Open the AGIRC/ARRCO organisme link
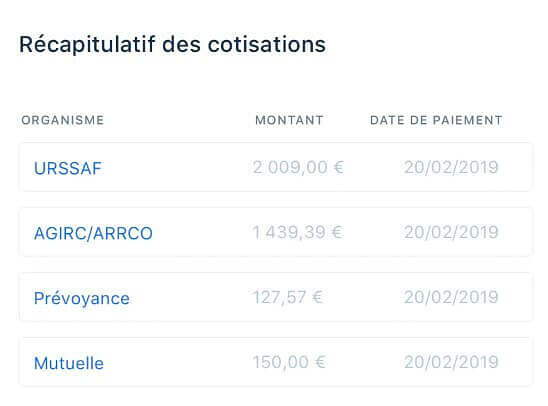This screenshot has height=406, width=548. [x=93, y=233]
